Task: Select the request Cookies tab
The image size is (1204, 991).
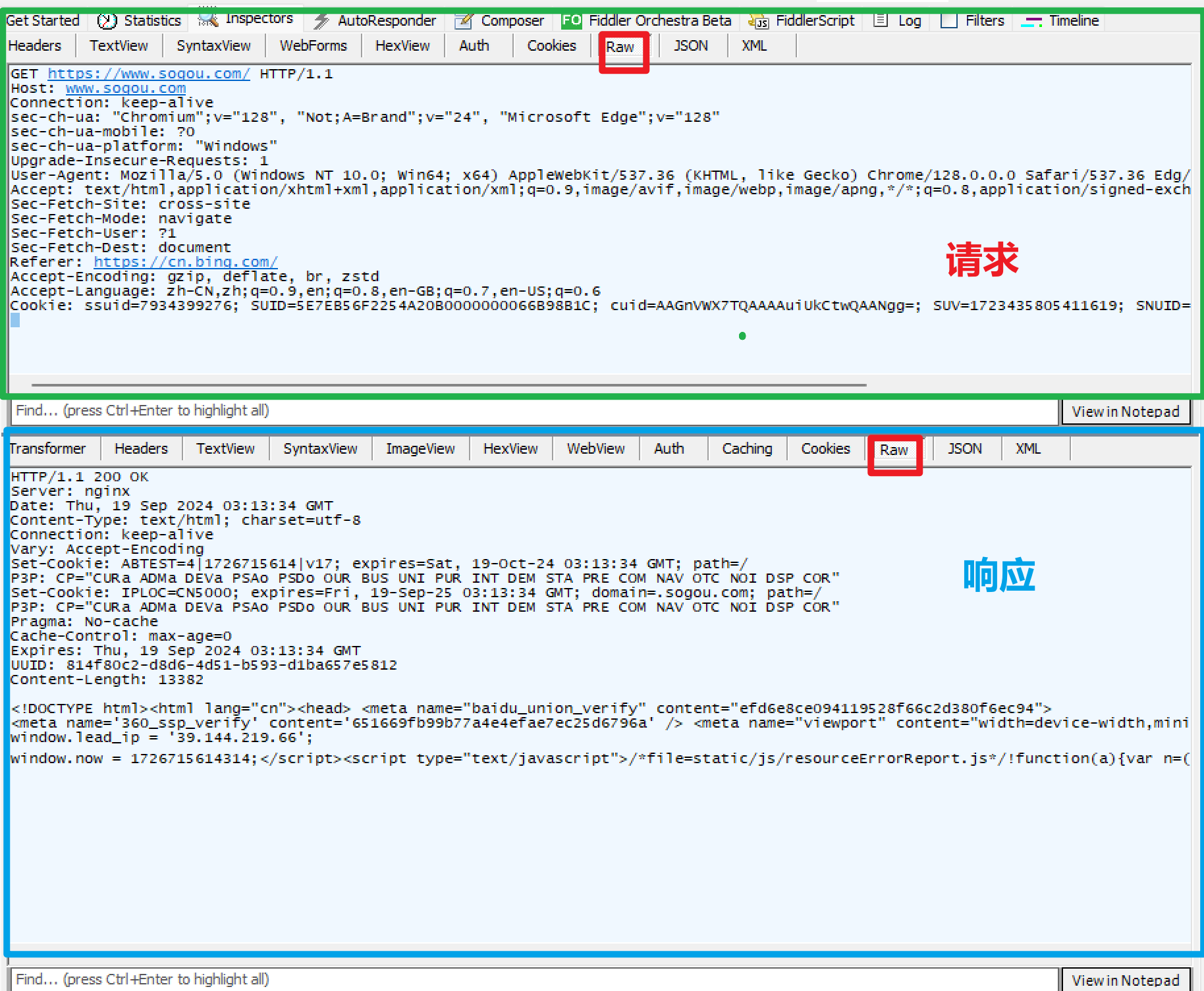Action: point(551,45)
